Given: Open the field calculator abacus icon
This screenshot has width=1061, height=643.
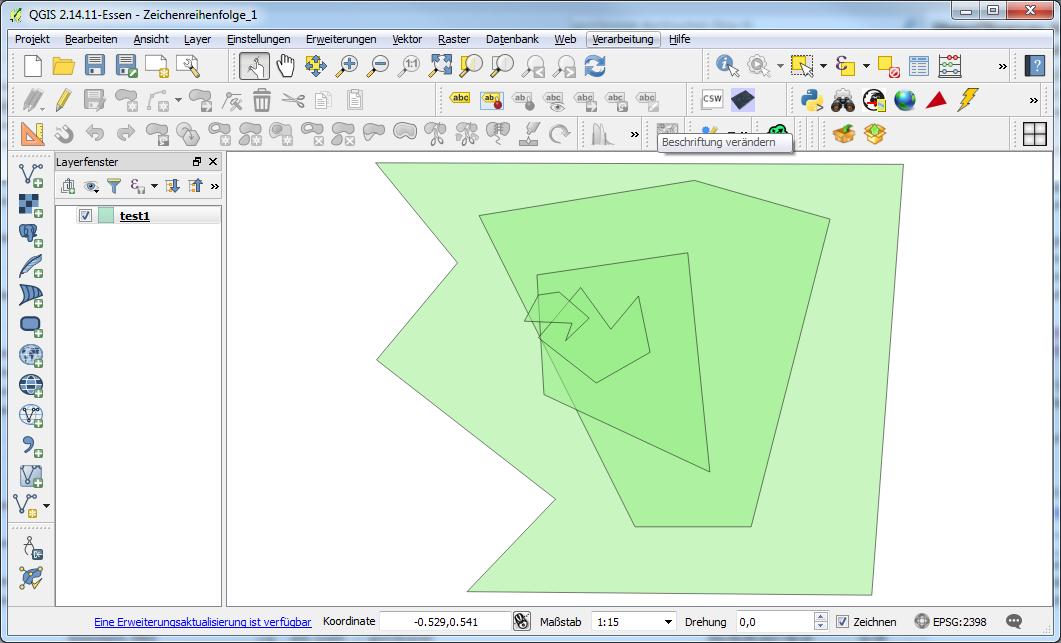Looking at the screenshot, I should (950, 66).
